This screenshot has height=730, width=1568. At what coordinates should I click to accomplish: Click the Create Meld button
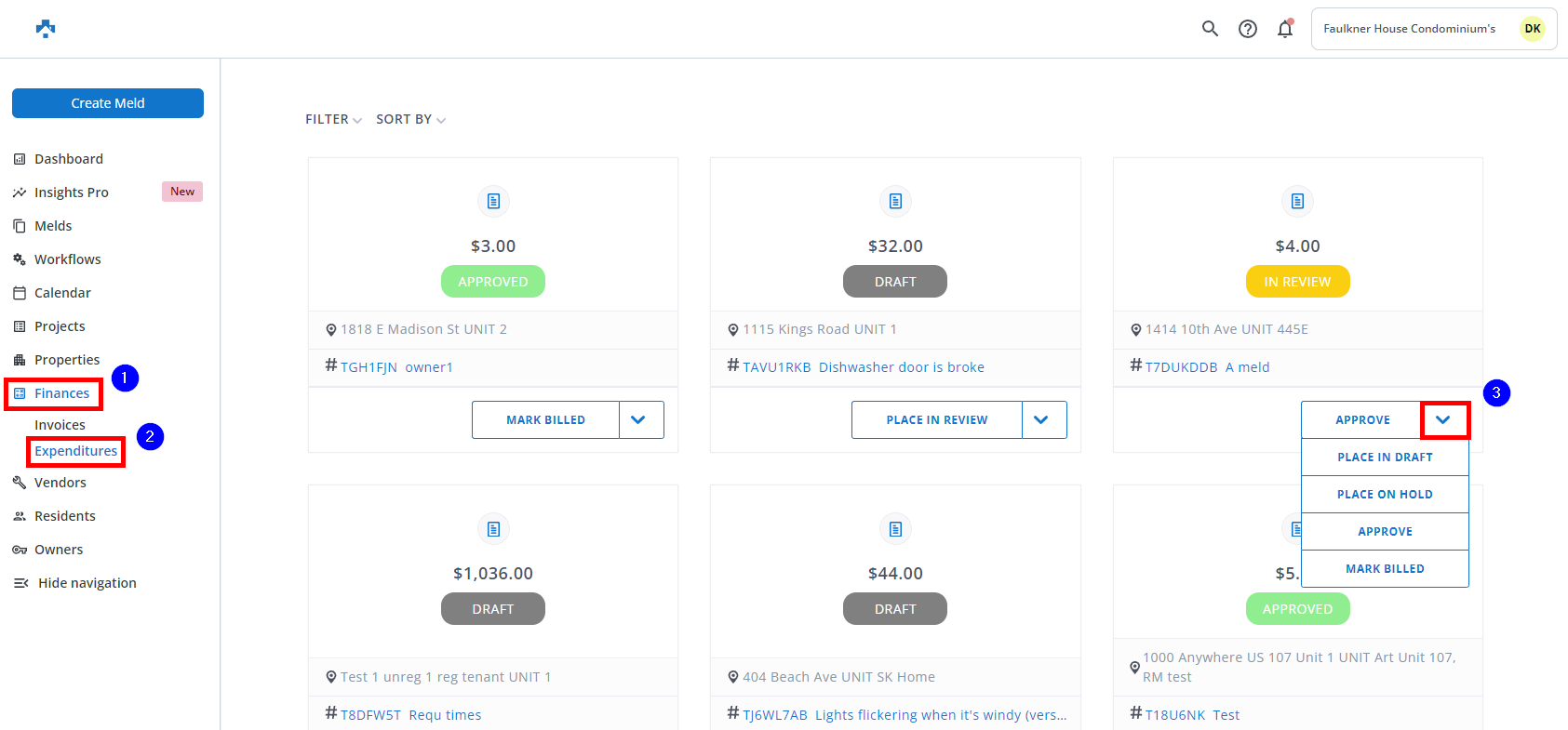[108, 103]
